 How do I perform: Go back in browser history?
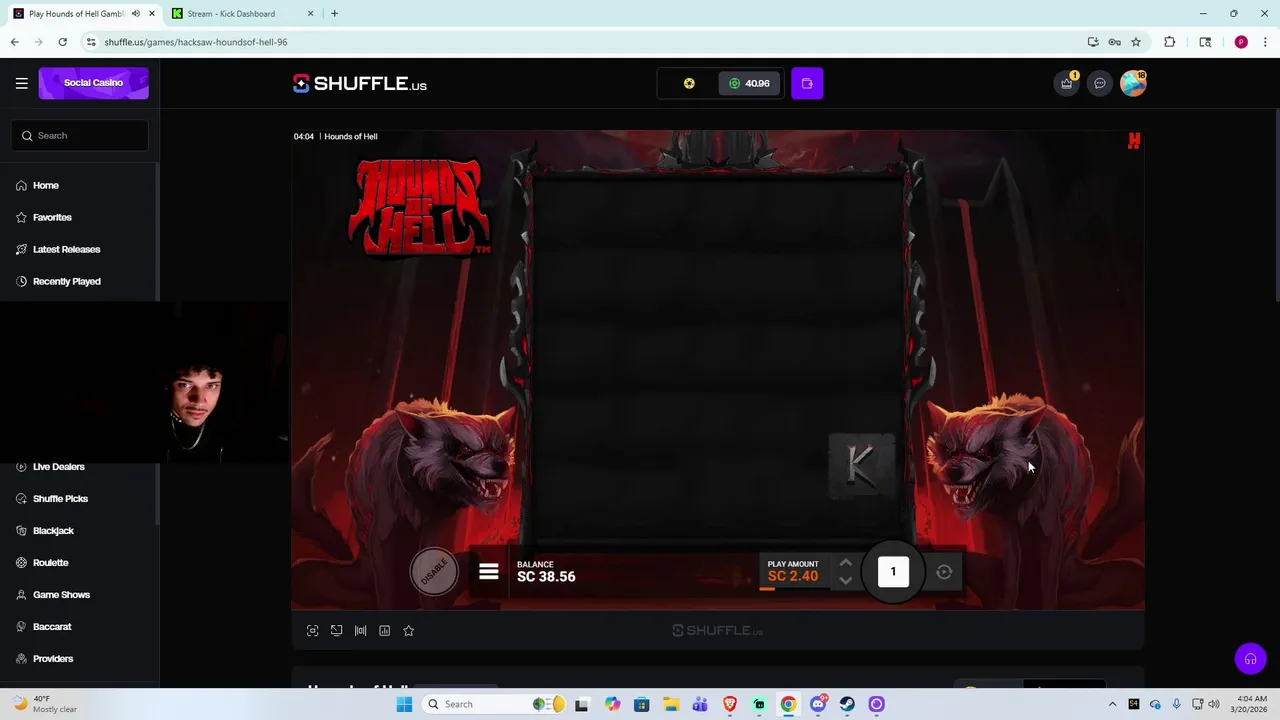click(x=15, y=42)
